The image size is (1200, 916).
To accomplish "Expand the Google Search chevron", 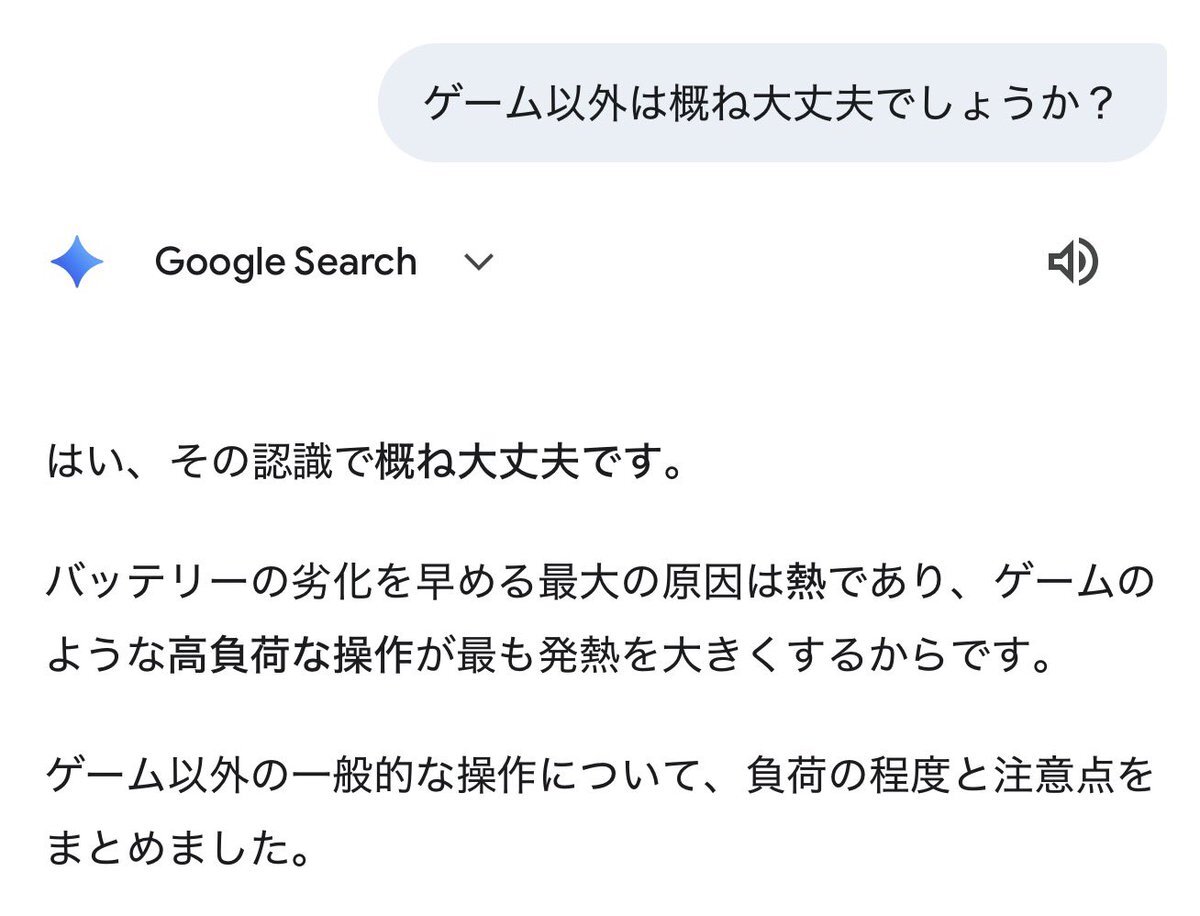I will [x=479, y=263].
